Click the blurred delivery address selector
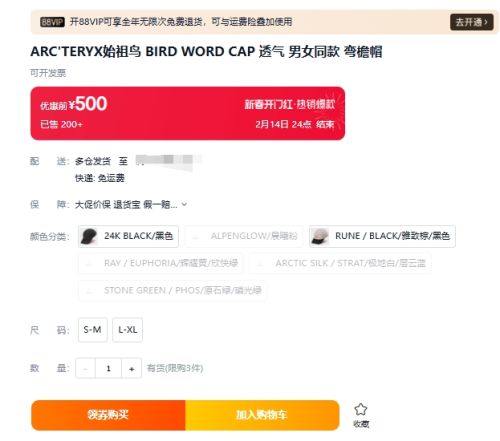 point(168,161)
